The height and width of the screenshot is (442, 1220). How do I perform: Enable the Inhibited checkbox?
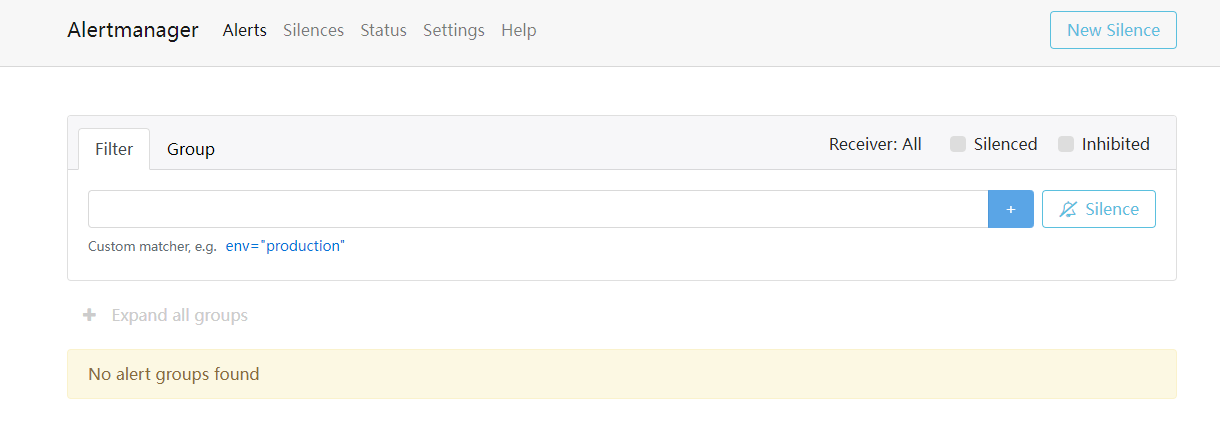1066,144
